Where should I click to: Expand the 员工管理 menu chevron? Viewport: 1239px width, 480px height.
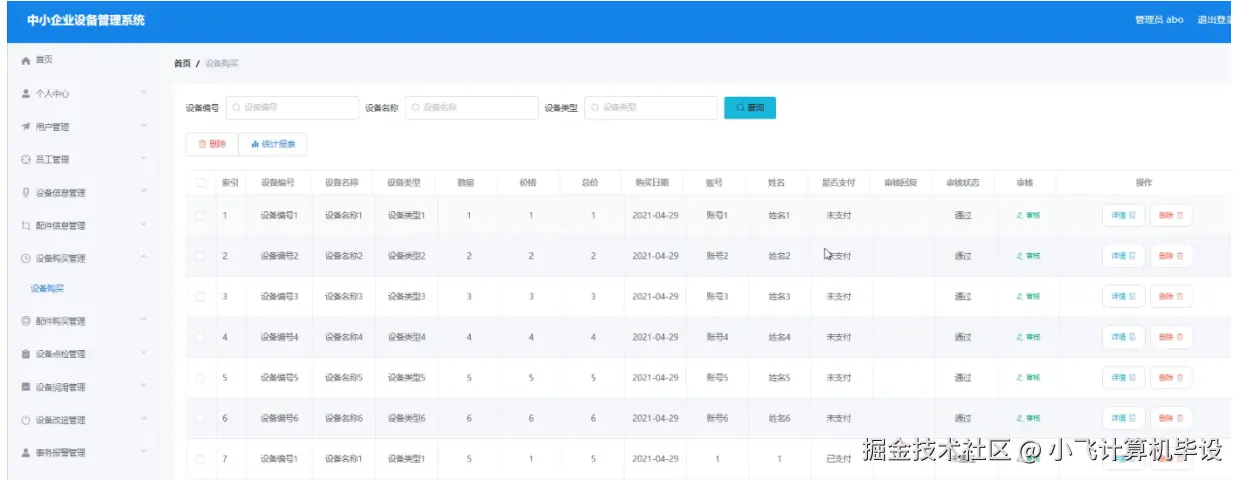coord(144,159)
